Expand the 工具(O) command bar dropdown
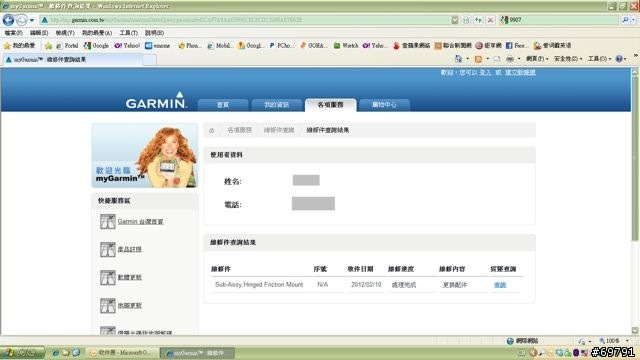The image size is (640, 360). pos(599,59)
